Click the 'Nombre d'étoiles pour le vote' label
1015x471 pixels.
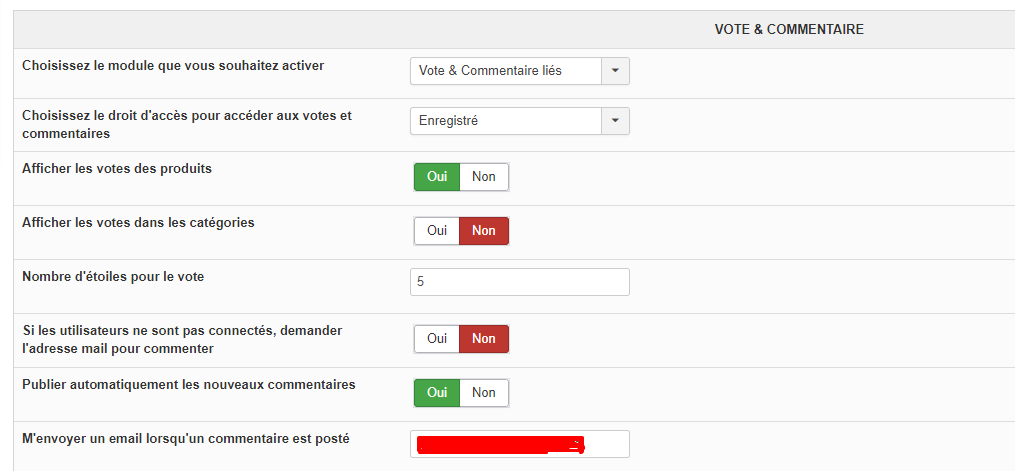coord(113,276)
